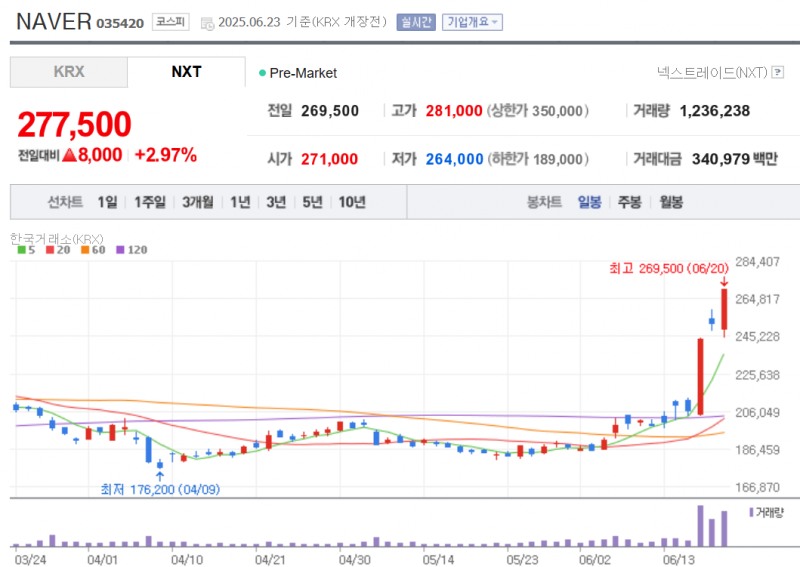Viewport: 800px width, 567px height.
Task: Select the 3개월 line chart period
Action: tap(197, 202)
